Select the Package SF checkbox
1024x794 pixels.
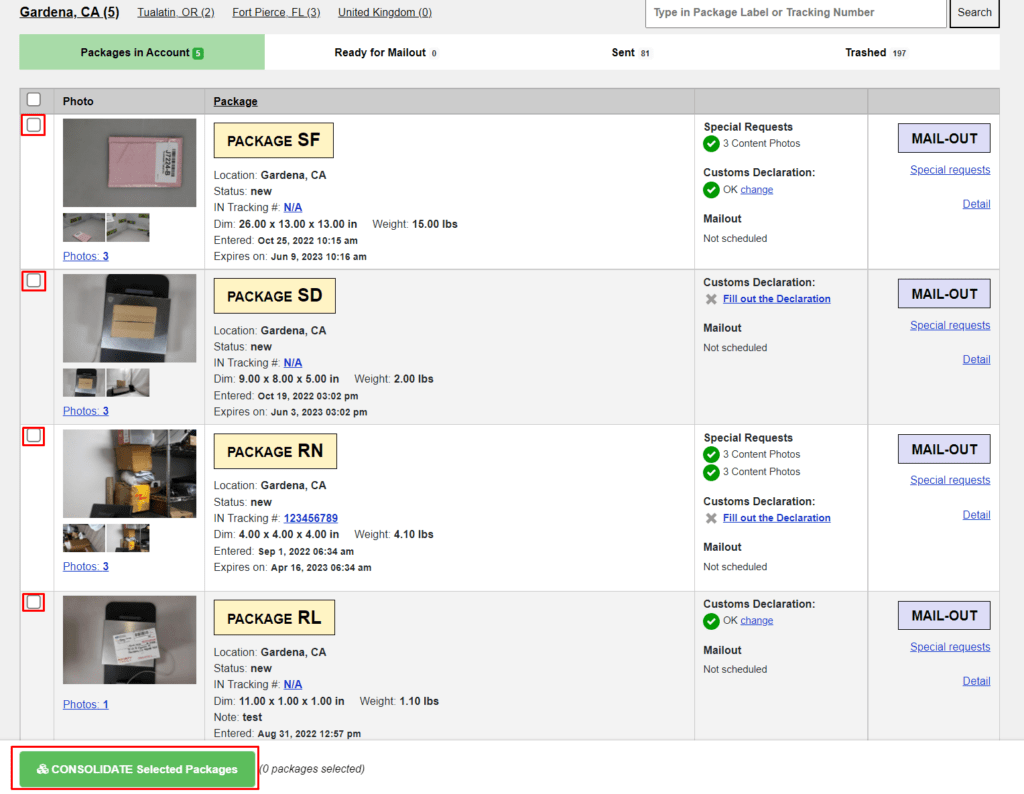tap(33, 125)
